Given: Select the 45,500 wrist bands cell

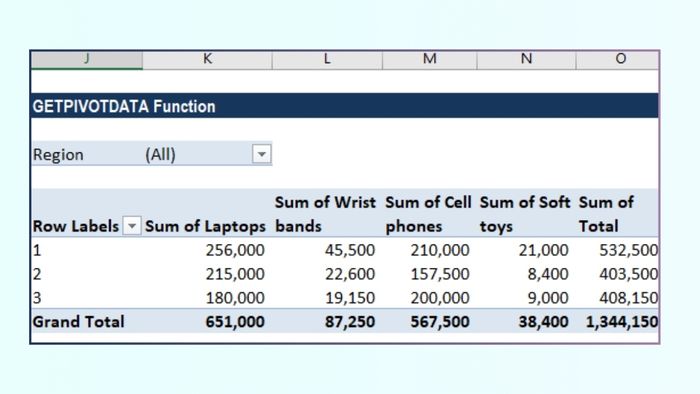Looking at the screenshot, I should pos(327,250).
